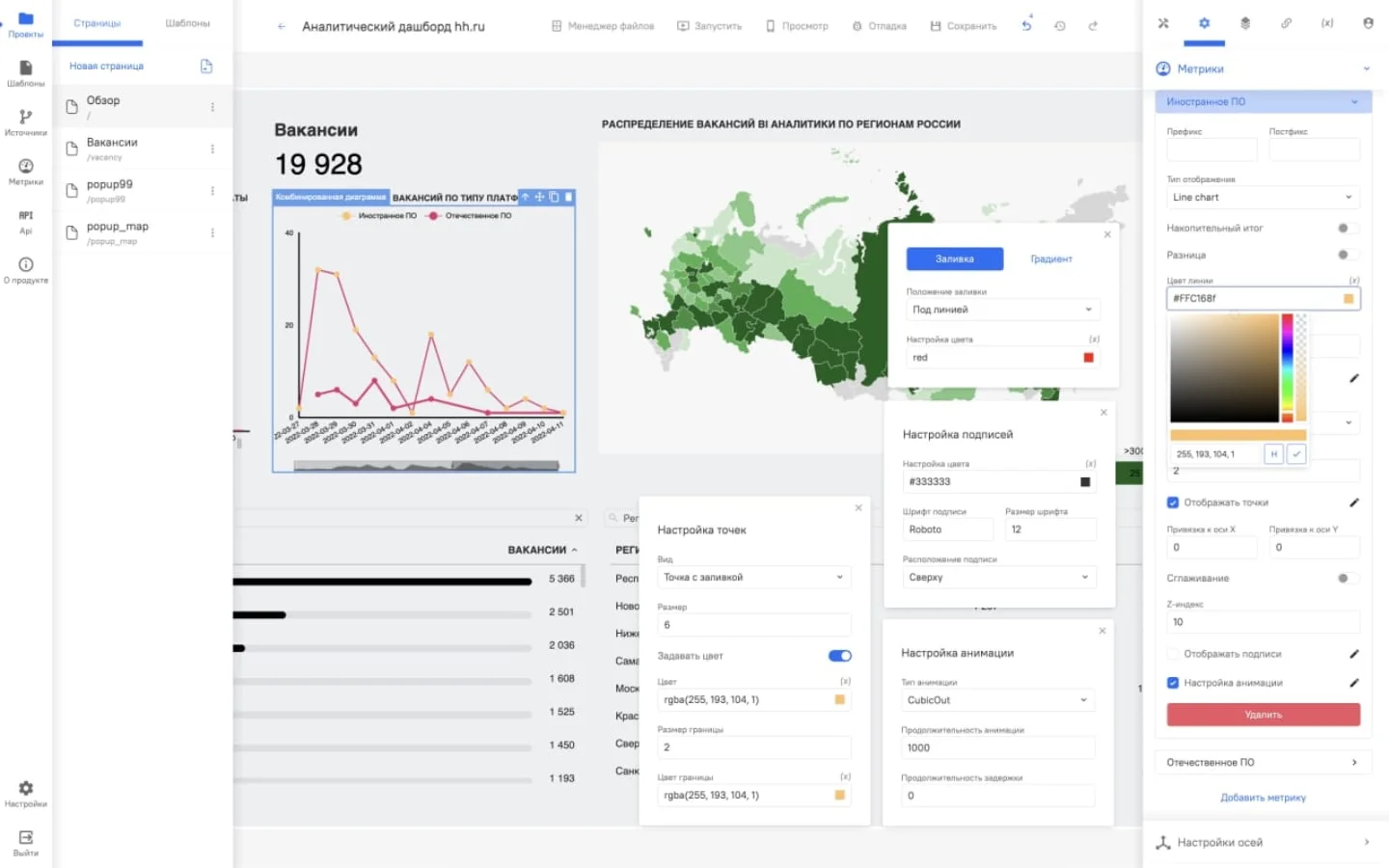Open the Sources (Источники) sidebar icon
Viewport: 1389px width, 868px height.
coord(25,122)
